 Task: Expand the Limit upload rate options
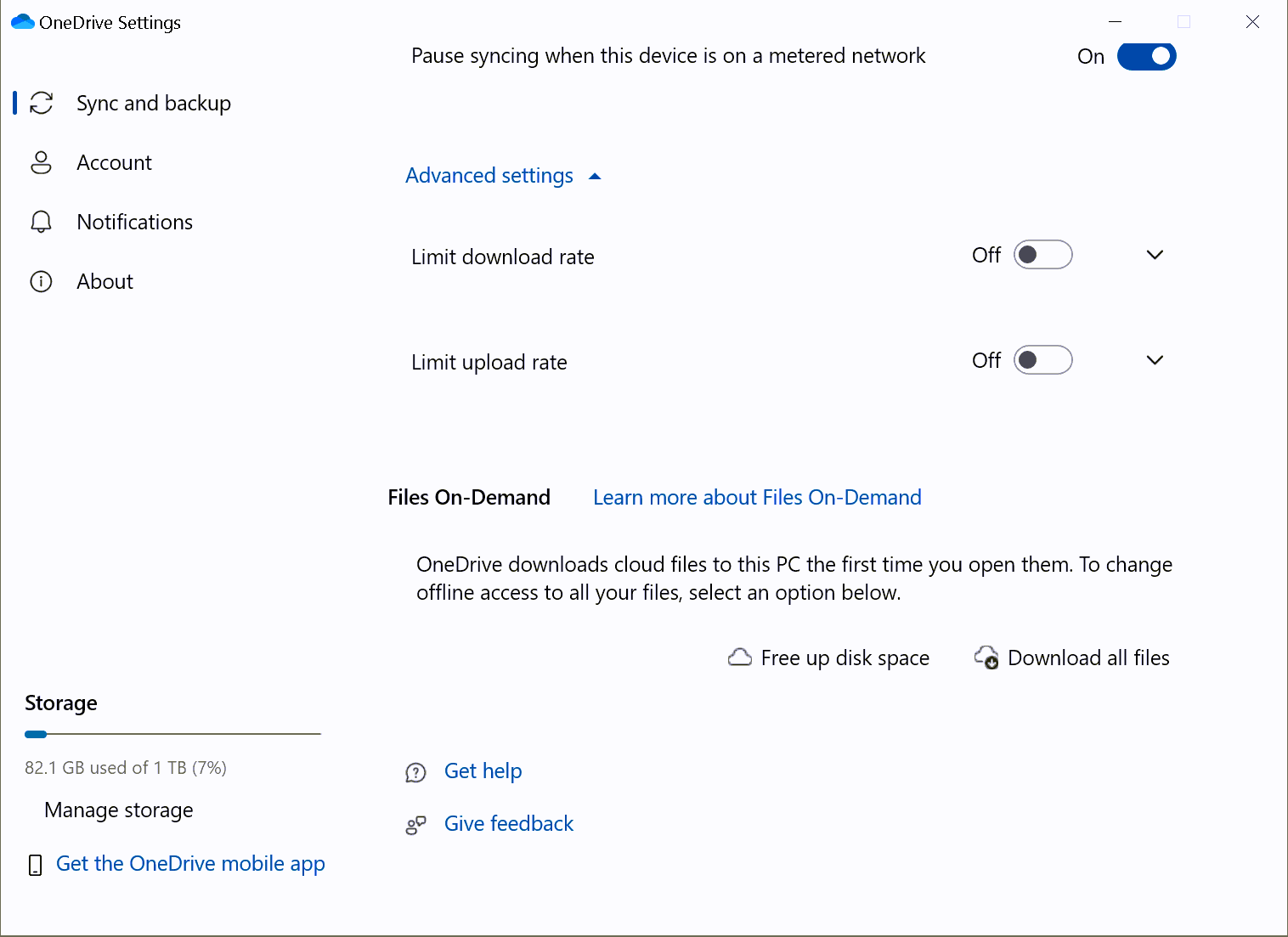click(x=1155, y=359)
